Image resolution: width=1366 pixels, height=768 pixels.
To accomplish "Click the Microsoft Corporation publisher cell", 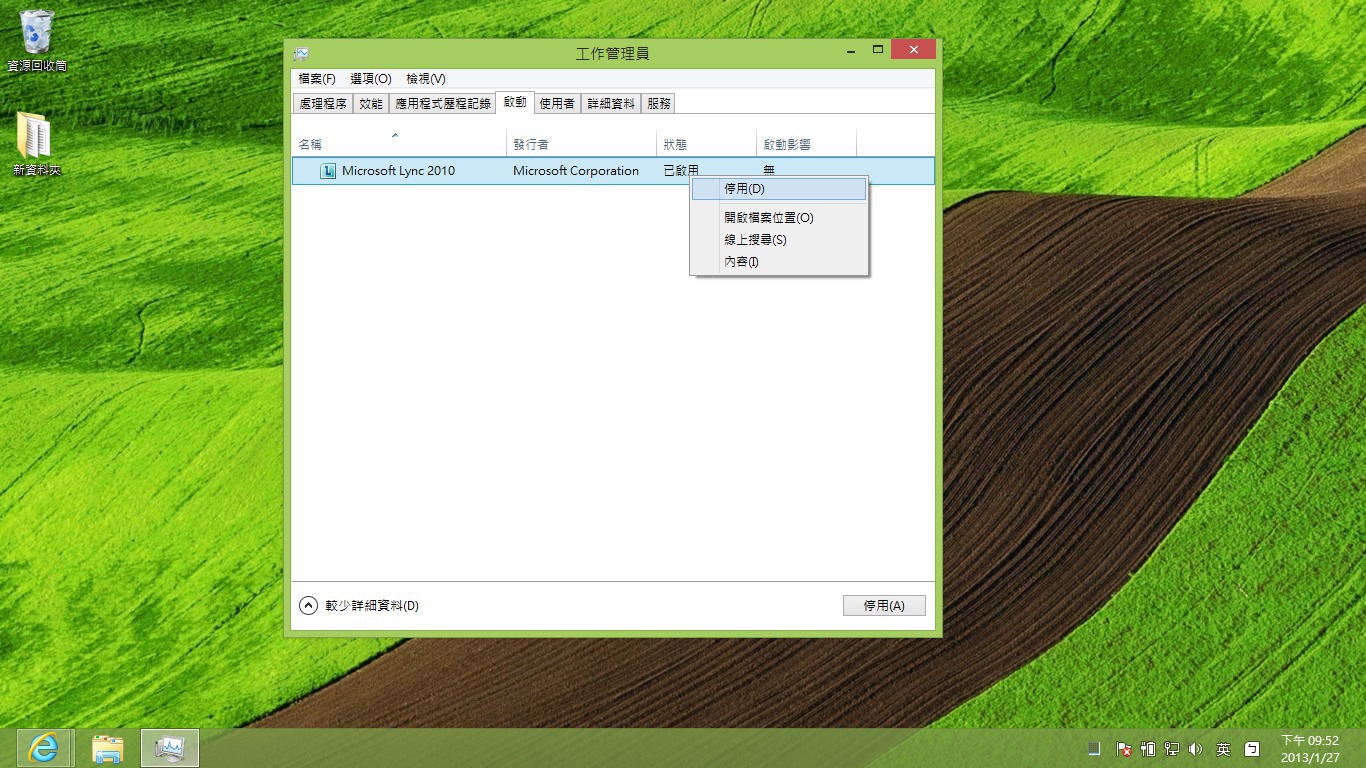I will (576, 171).
